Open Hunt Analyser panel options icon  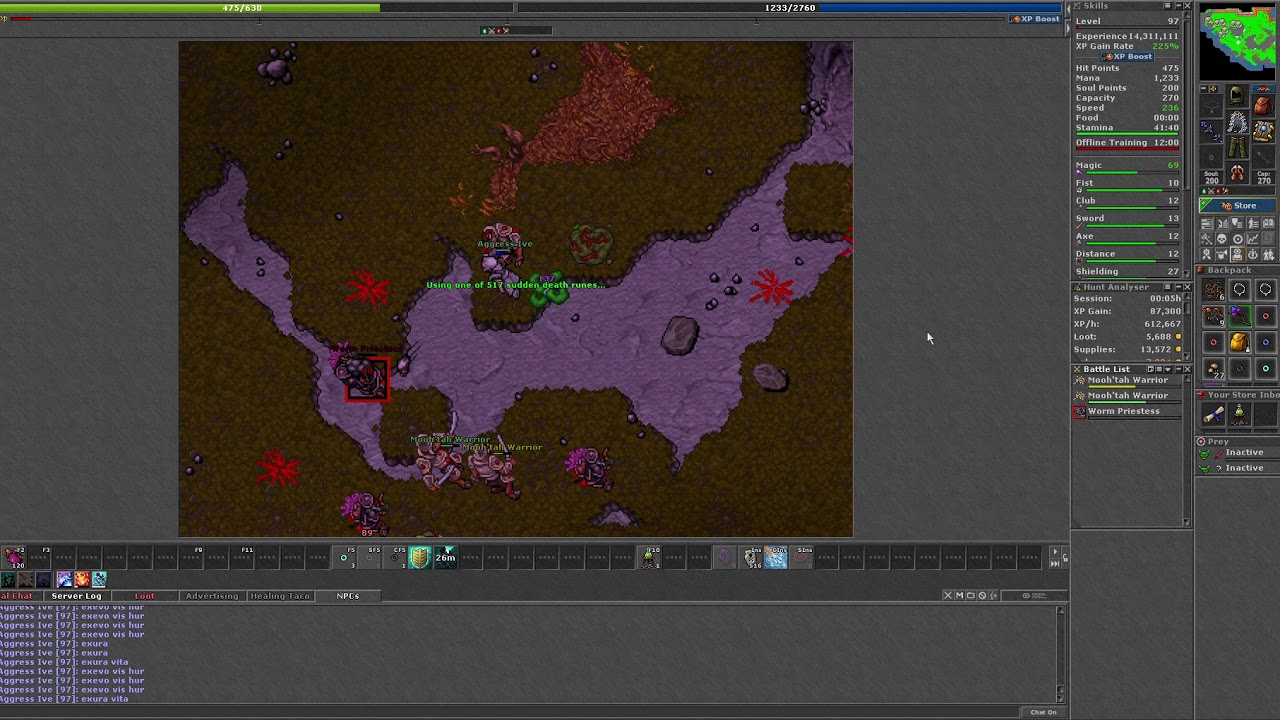click(1168, 287)
